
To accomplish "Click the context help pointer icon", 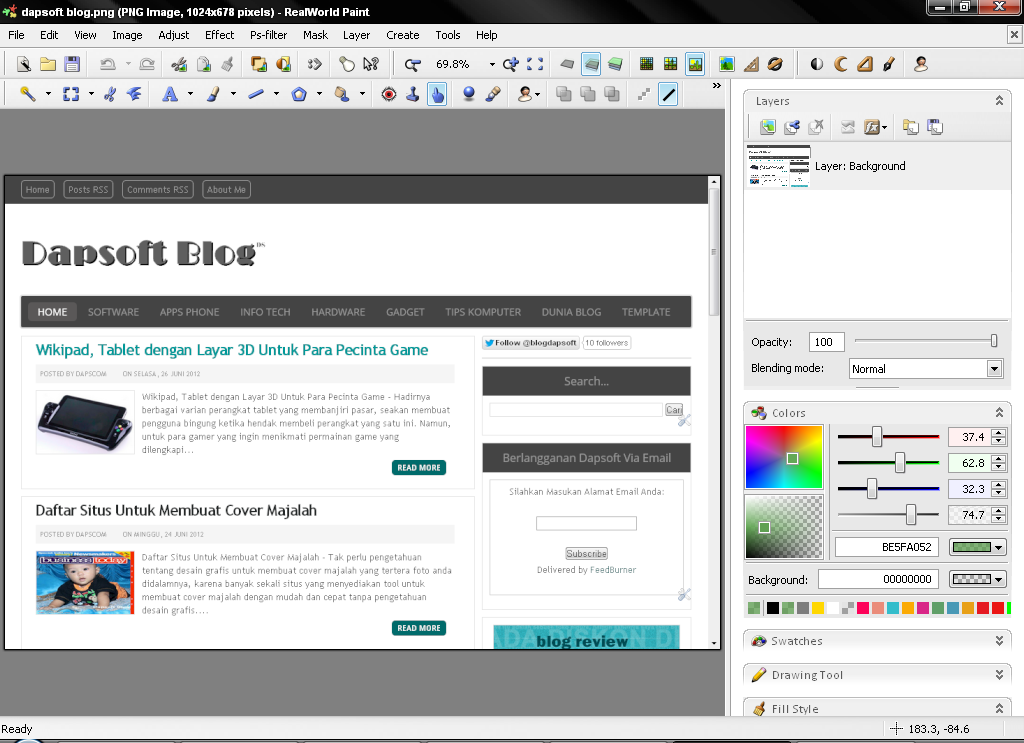I will tap(370, 64).
